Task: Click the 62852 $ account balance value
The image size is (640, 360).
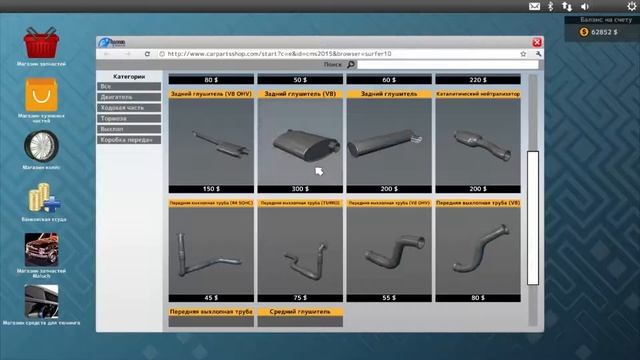Action: 604,32
